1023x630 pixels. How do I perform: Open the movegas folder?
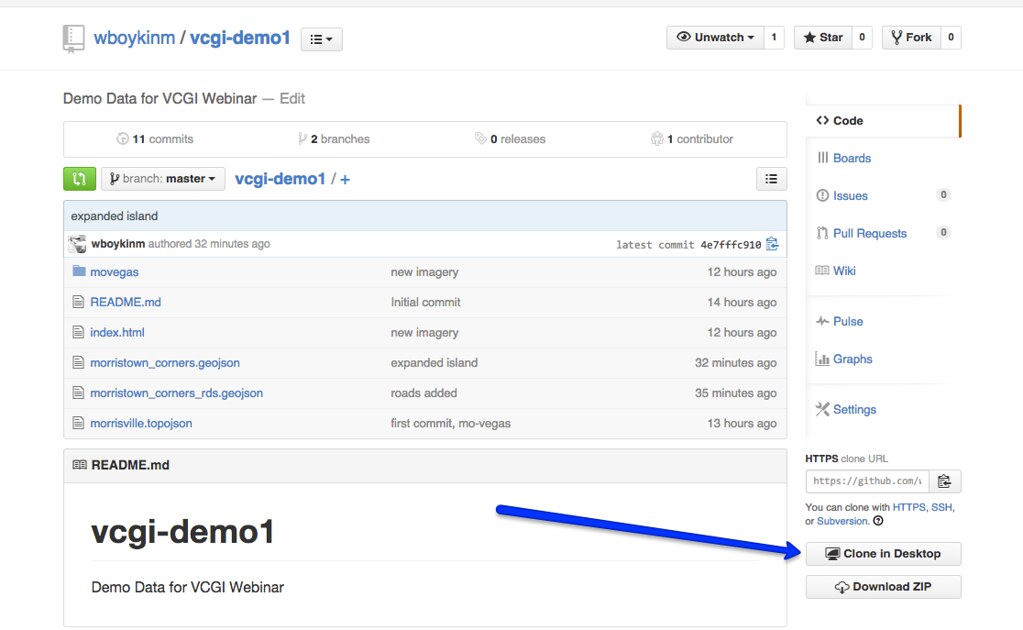(x=114, y=272)
